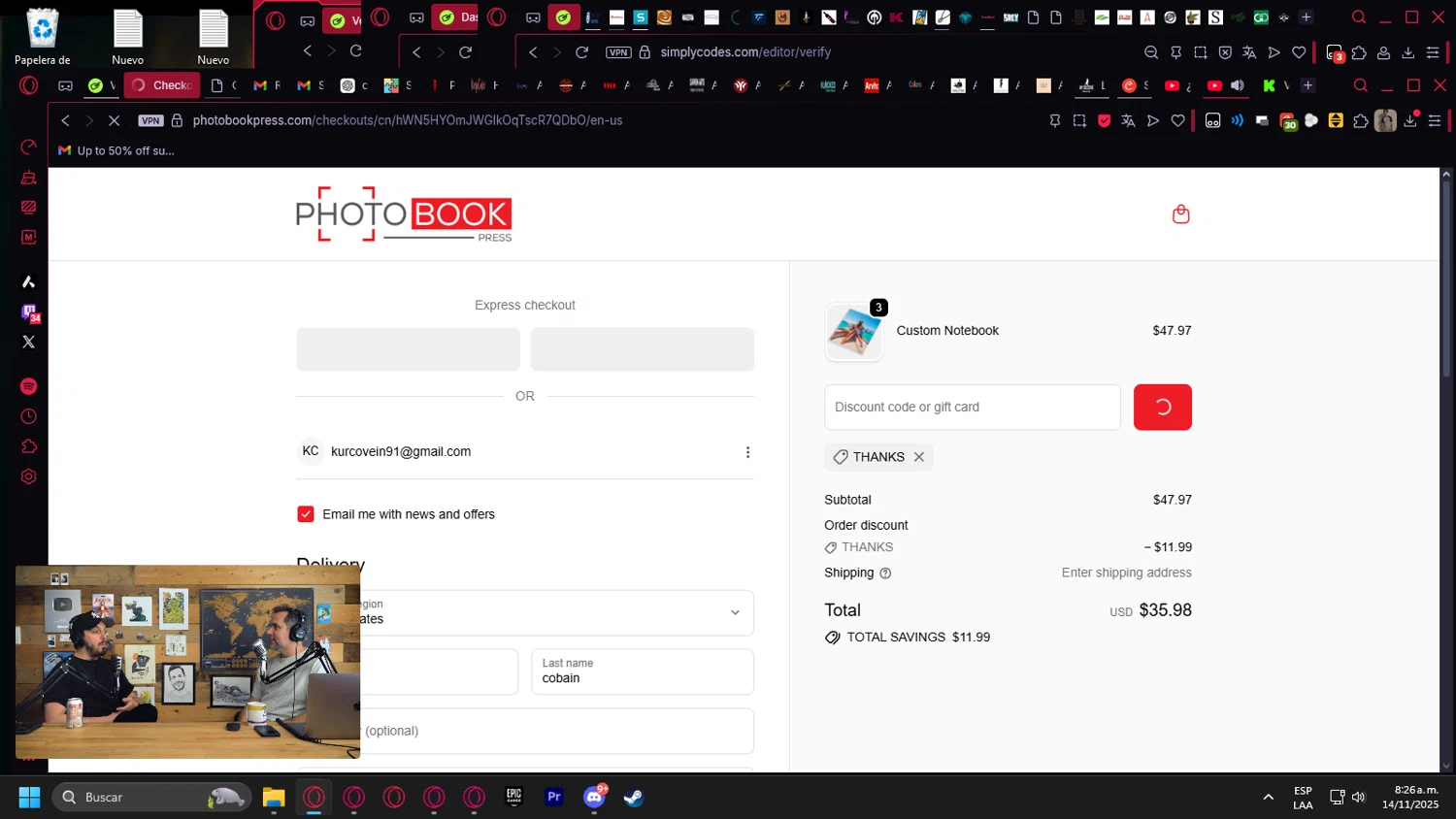Click the Buscar taskbar search box
The image size is (1456, 819).
pos(151,798)
